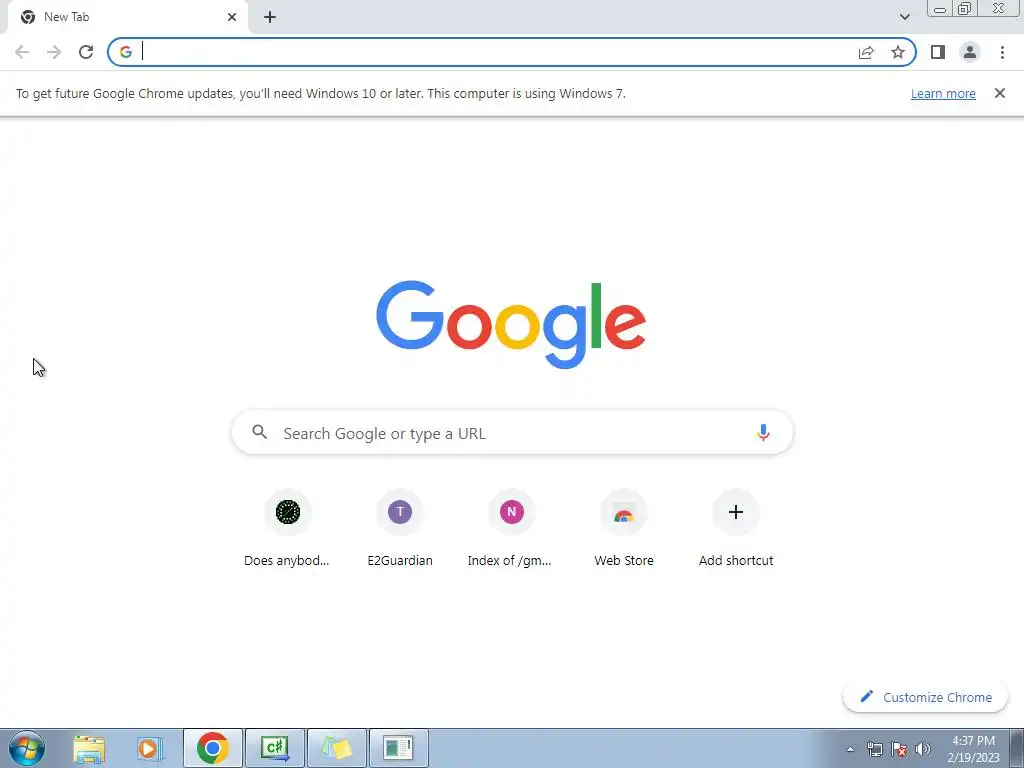This screenshot has width=1024, height=768.
Task: Open the Index of /gm... shortcut
Action: pos(511,530)
